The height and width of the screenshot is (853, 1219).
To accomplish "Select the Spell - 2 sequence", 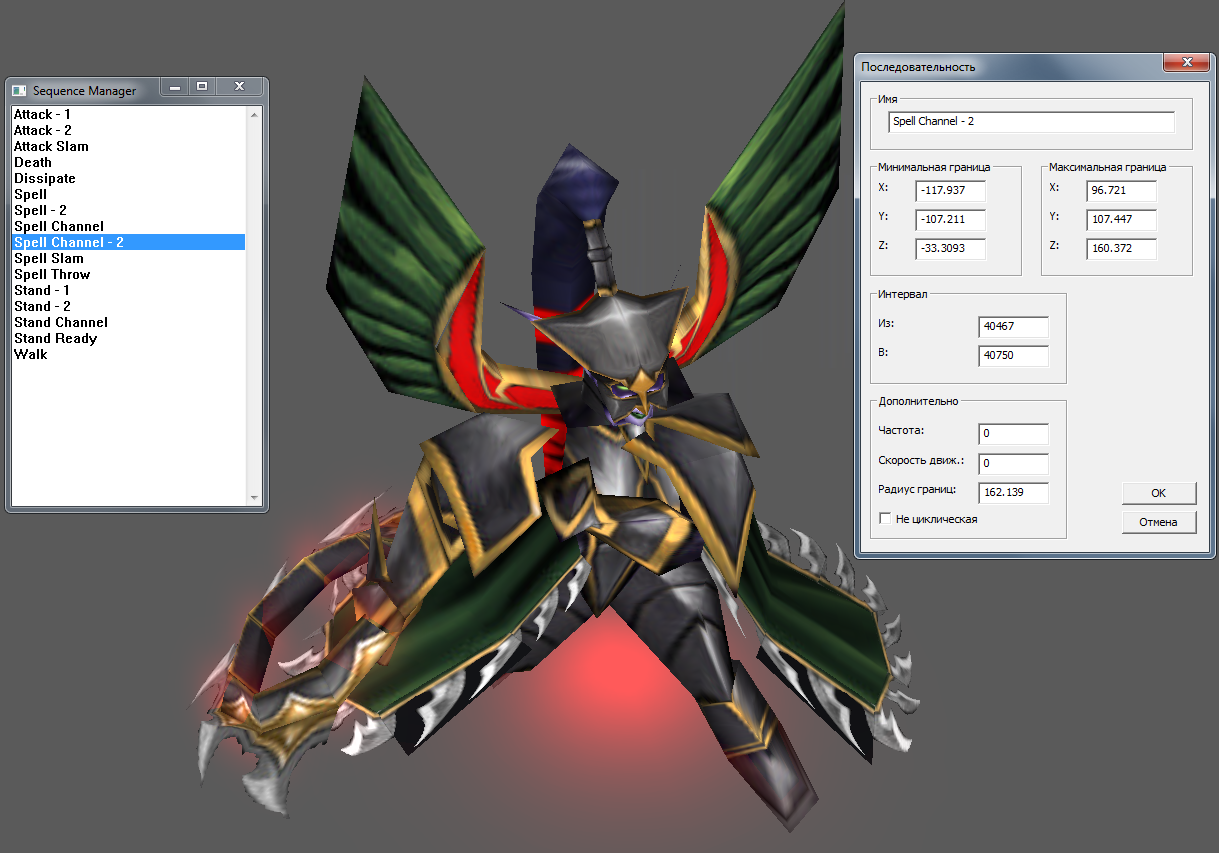I will (x=128, y=210).
